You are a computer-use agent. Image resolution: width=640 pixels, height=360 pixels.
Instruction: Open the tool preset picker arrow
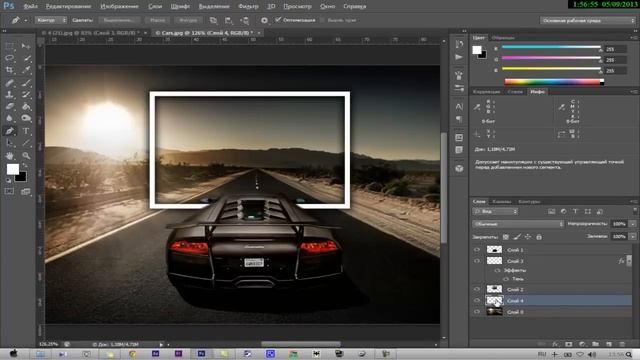(26, 20)
